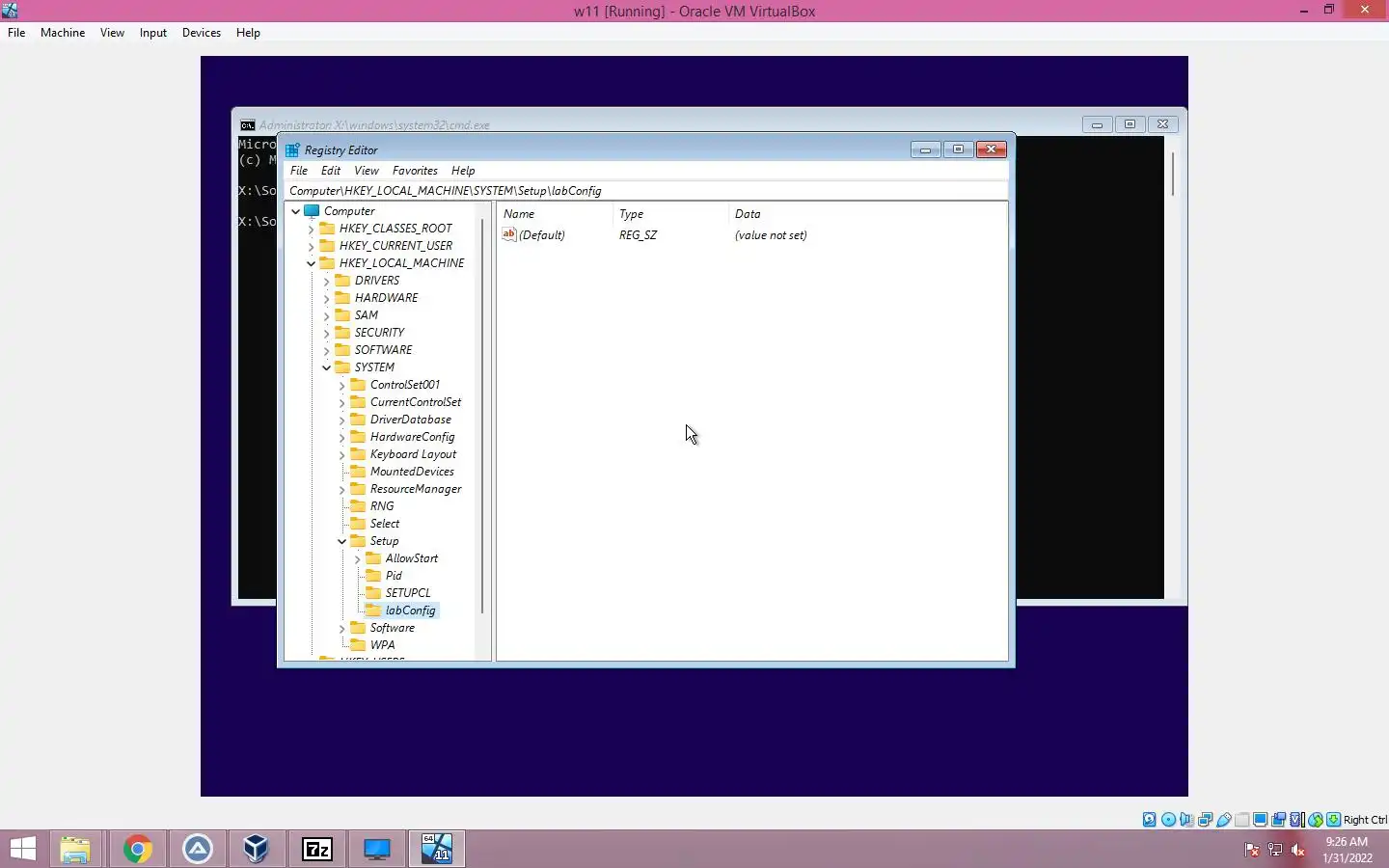Open Registry Editor's File menu
1389x868 pixels.
click(x=299, y=171)
